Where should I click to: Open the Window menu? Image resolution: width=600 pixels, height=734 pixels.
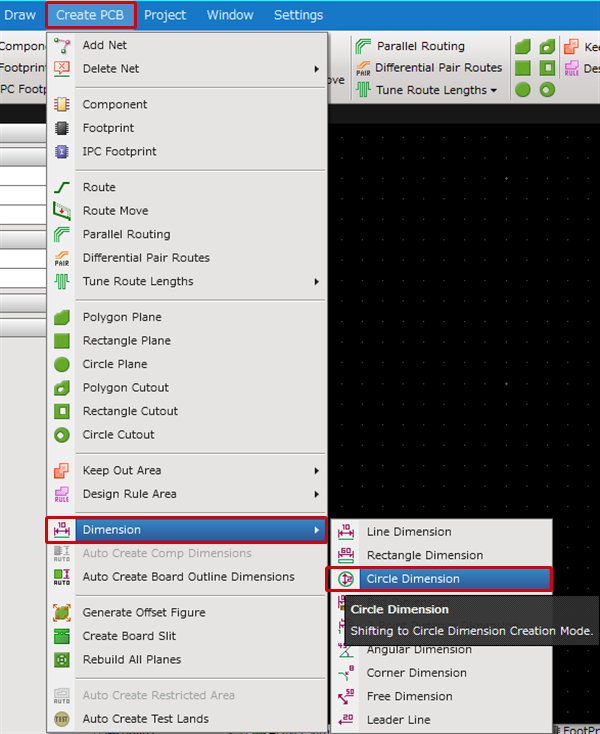pyautogui.click(x=230, y=15)
